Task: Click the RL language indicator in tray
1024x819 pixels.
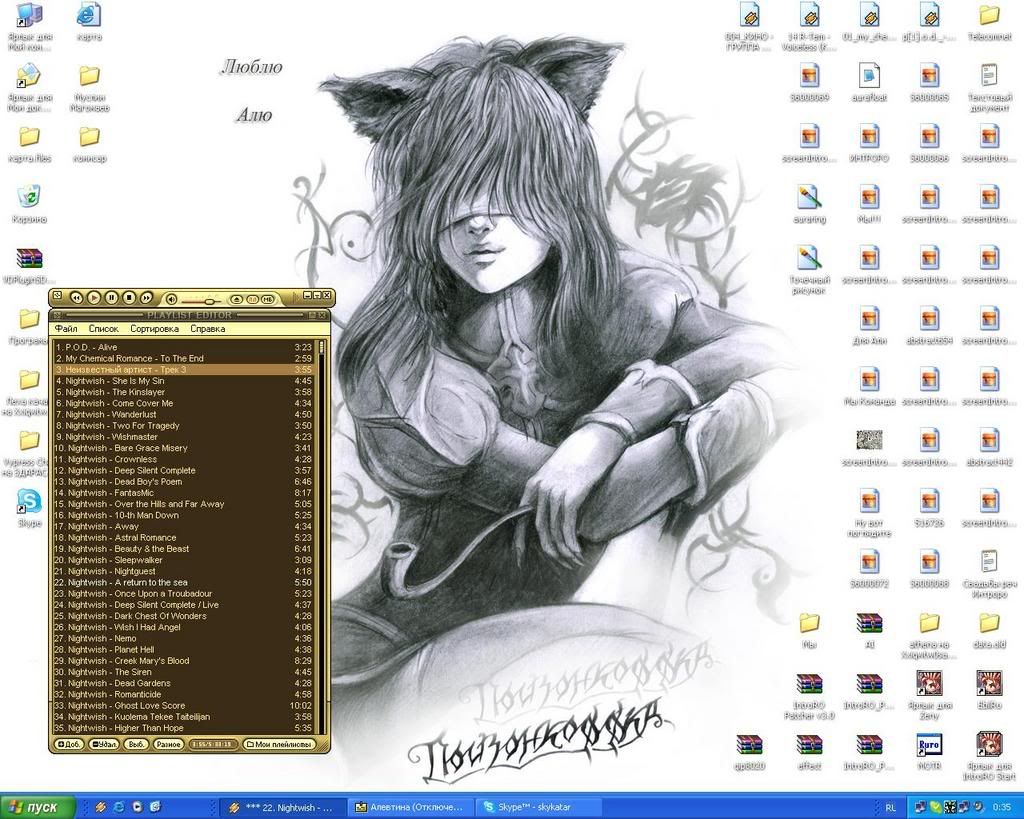Action: point(891,808)
